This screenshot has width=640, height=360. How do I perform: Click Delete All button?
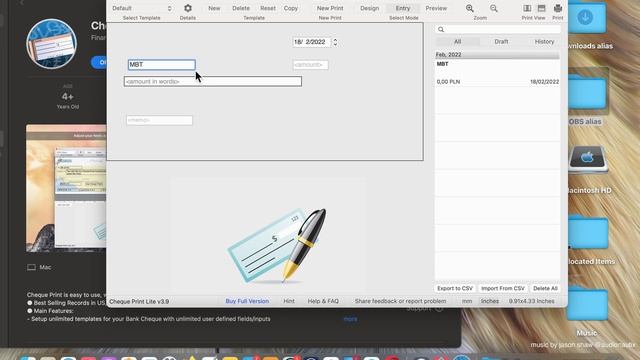[545, 288]
